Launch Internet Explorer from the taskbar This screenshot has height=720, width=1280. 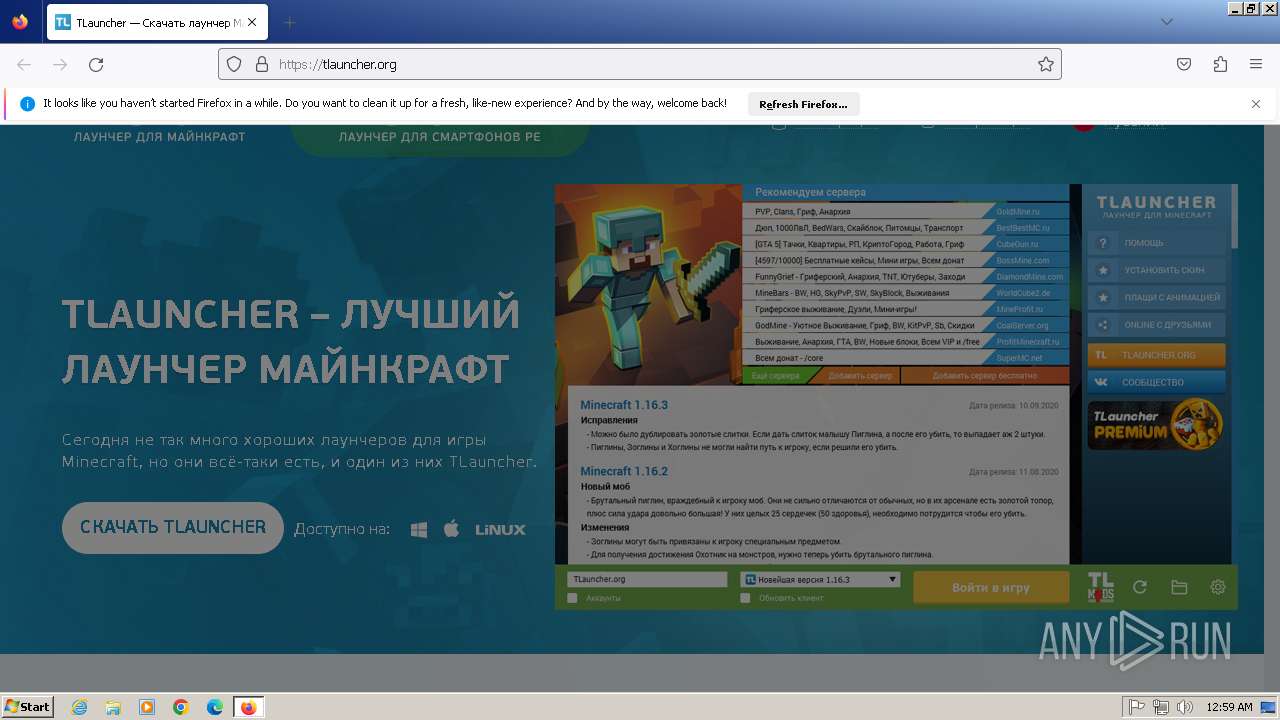[79, 707]
